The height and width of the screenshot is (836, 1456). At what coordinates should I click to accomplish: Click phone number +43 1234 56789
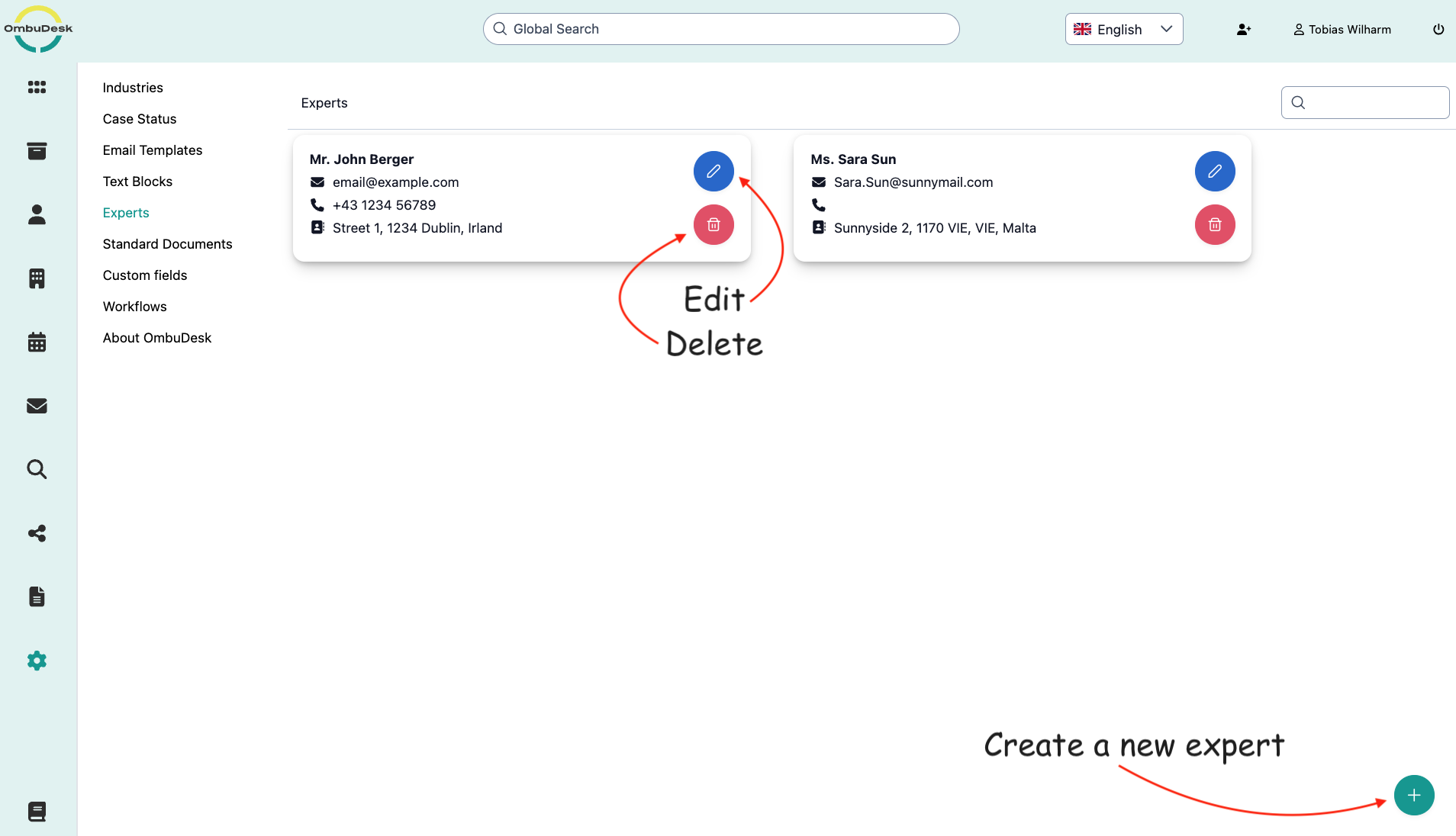pyautogui.click(x=384, y=205)
